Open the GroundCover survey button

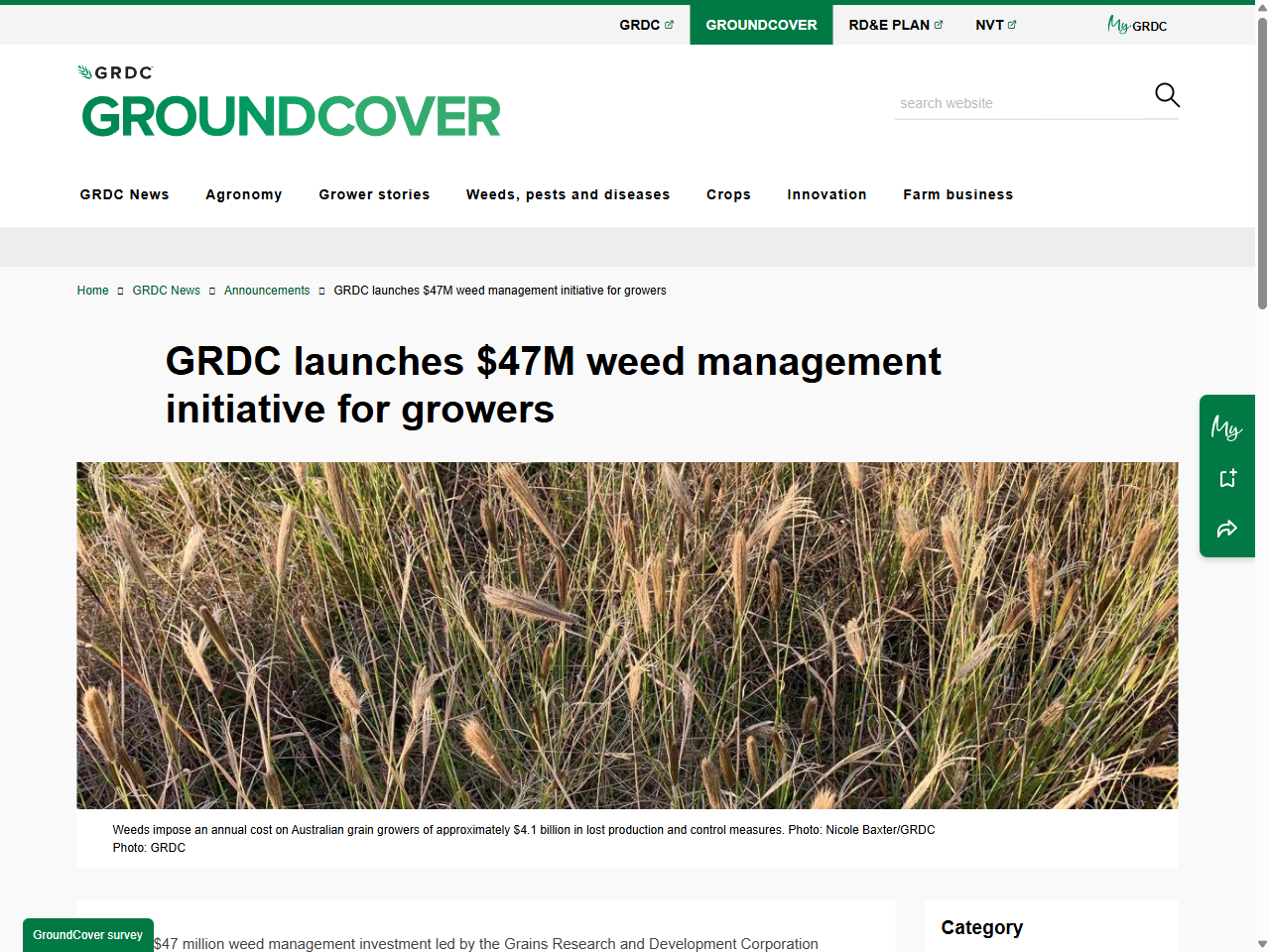(x=87, y=934)
